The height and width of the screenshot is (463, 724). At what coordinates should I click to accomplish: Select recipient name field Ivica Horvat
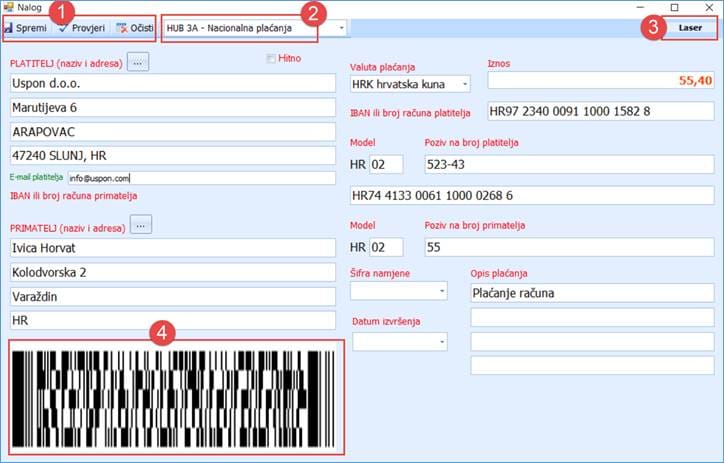(173, 248)
